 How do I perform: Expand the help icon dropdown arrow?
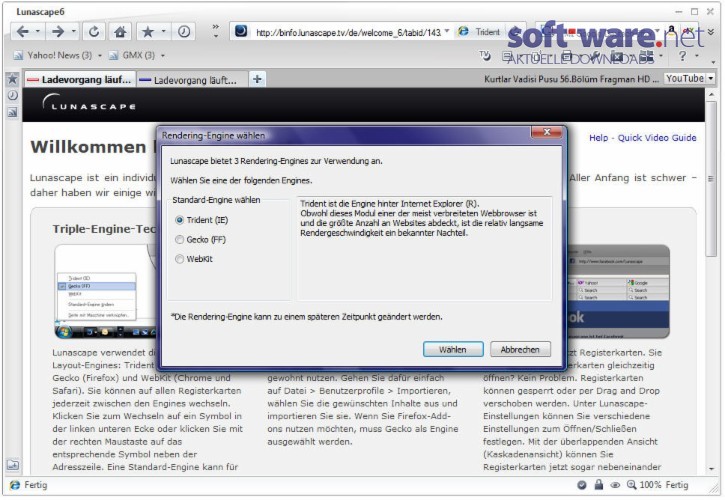point(697,56)
